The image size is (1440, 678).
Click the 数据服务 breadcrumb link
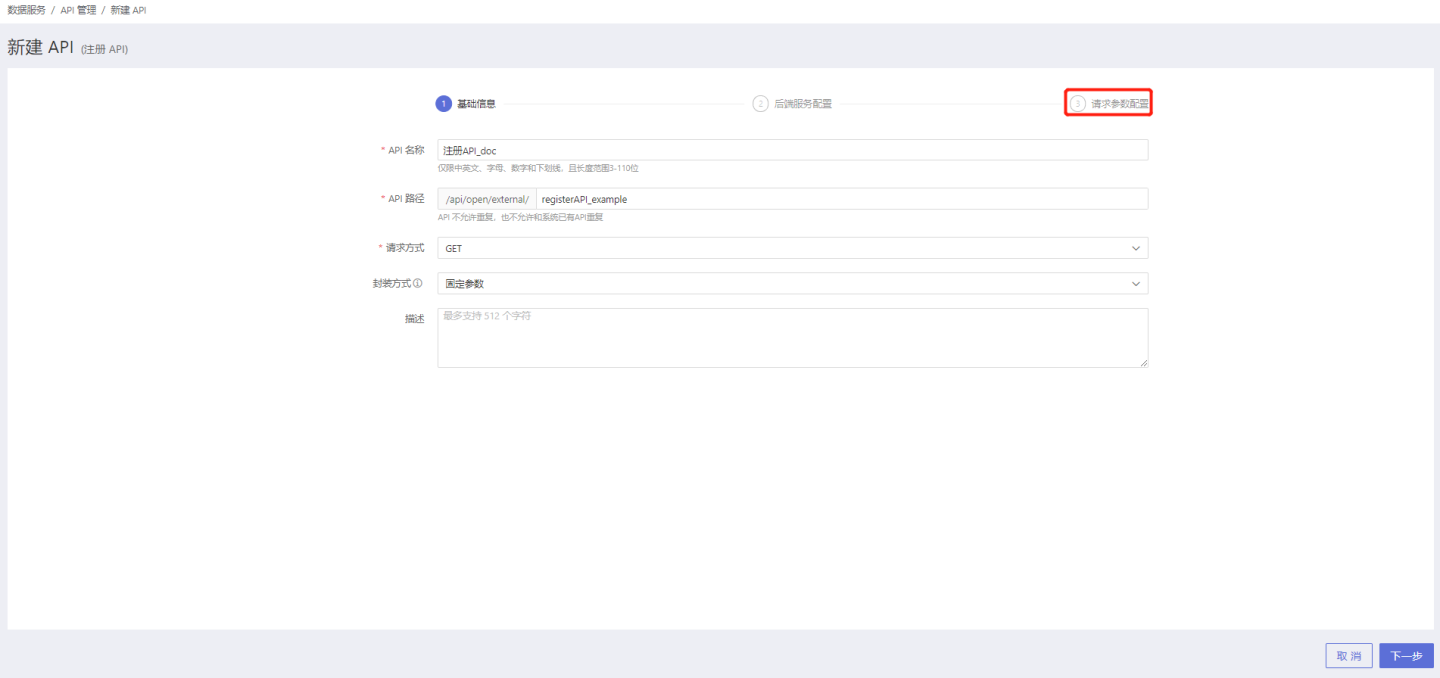[26, 10]
